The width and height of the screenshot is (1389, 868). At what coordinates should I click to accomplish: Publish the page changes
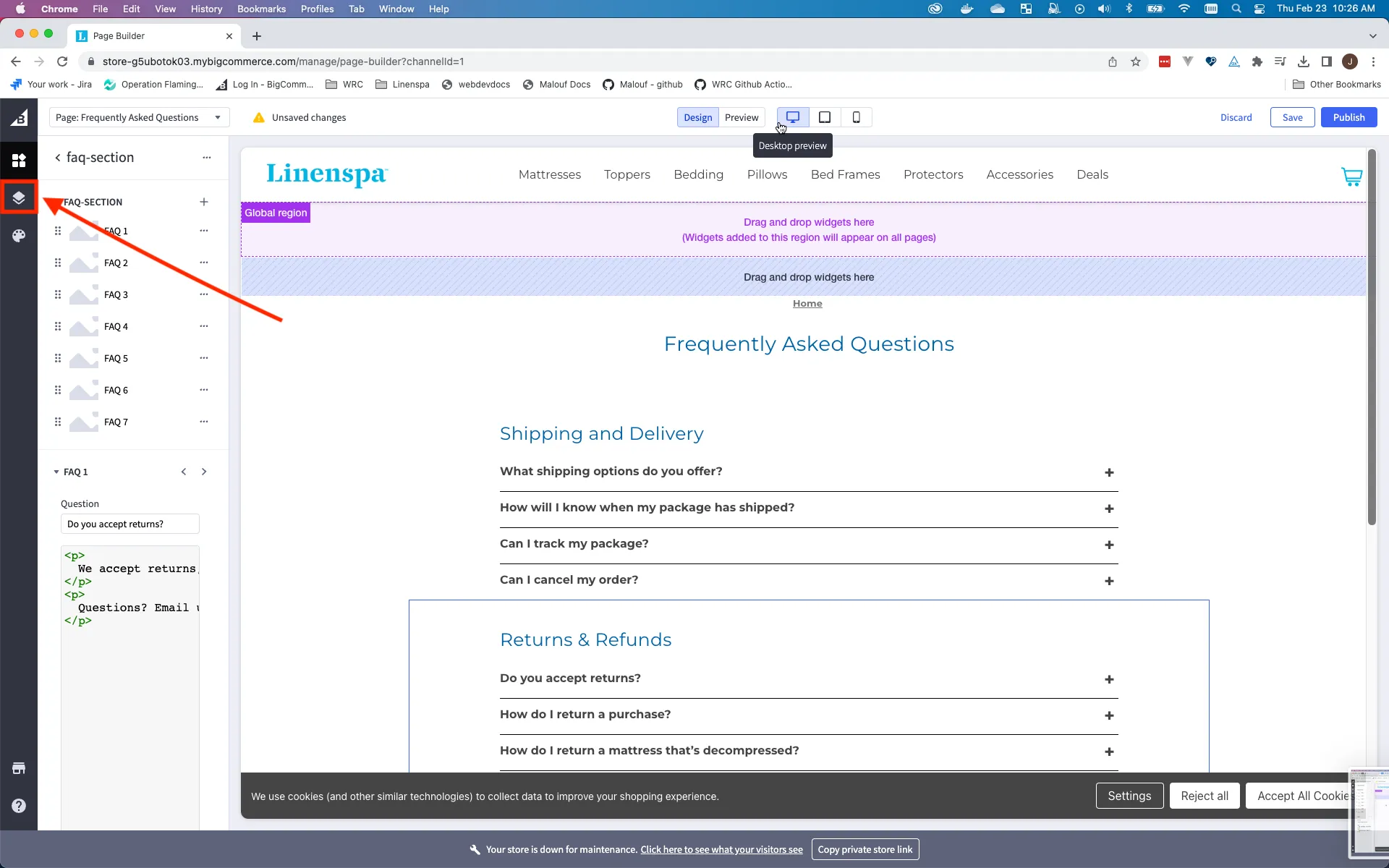[x=1348, y=116]
